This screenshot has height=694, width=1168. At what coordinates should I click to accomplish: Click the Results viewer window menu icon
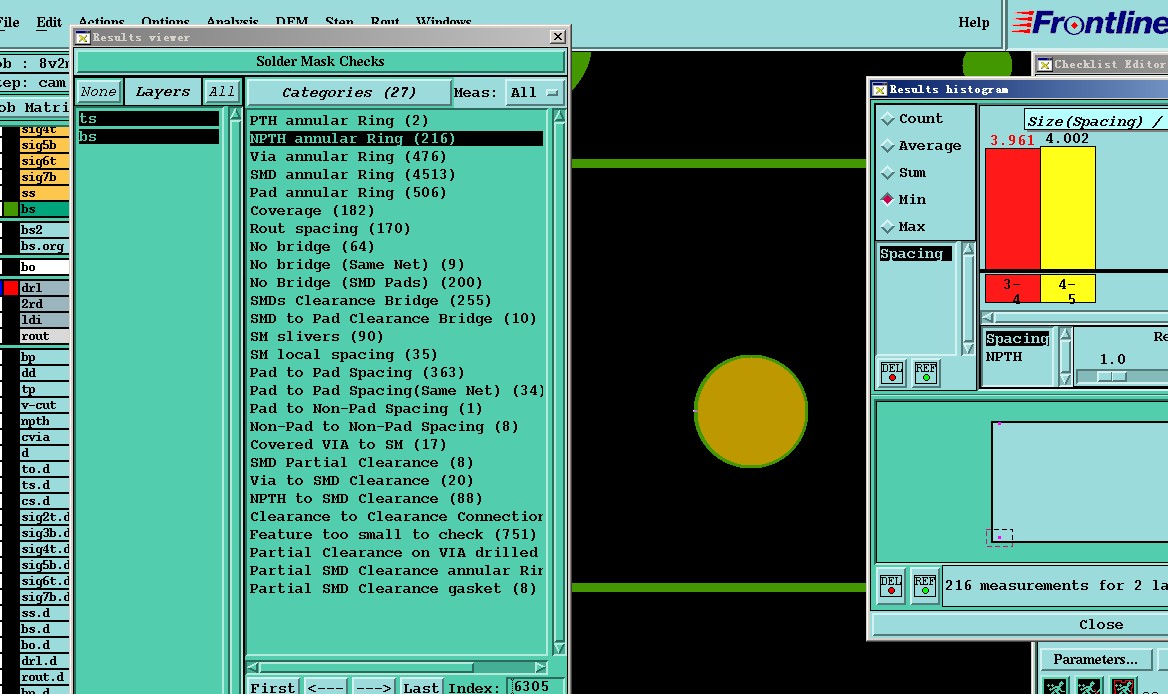coord(83,37)
